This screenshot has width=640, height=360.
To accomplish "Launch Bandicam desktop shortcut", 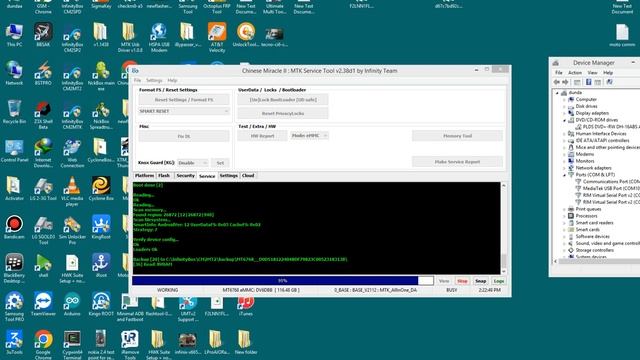I will (14, 227).
